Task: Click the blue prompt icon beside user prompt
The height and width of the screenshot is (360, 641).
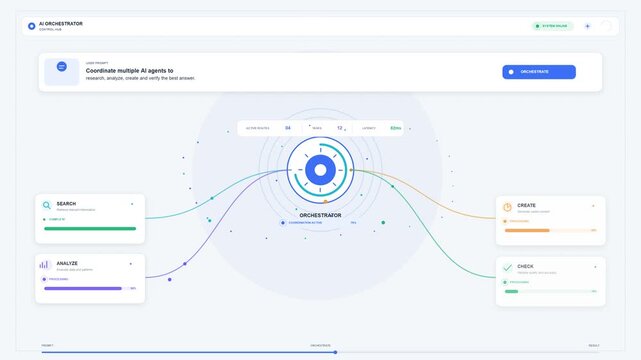Action: tap(62, 66)
